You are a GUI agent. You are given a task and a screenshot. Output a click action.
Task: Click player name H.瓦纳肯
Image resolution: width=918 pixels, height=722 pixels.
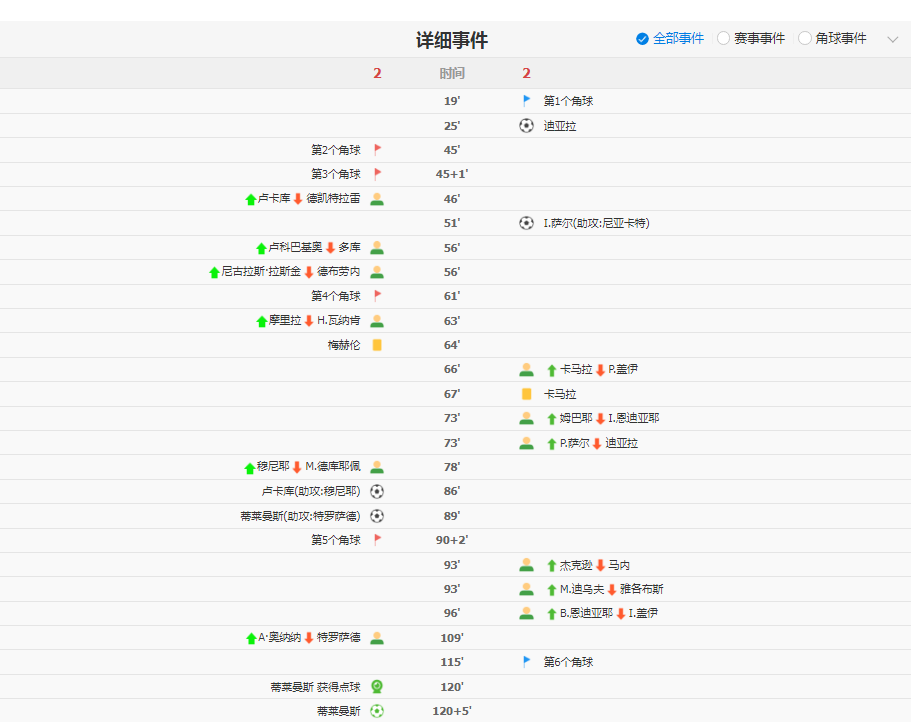point(338,320)
